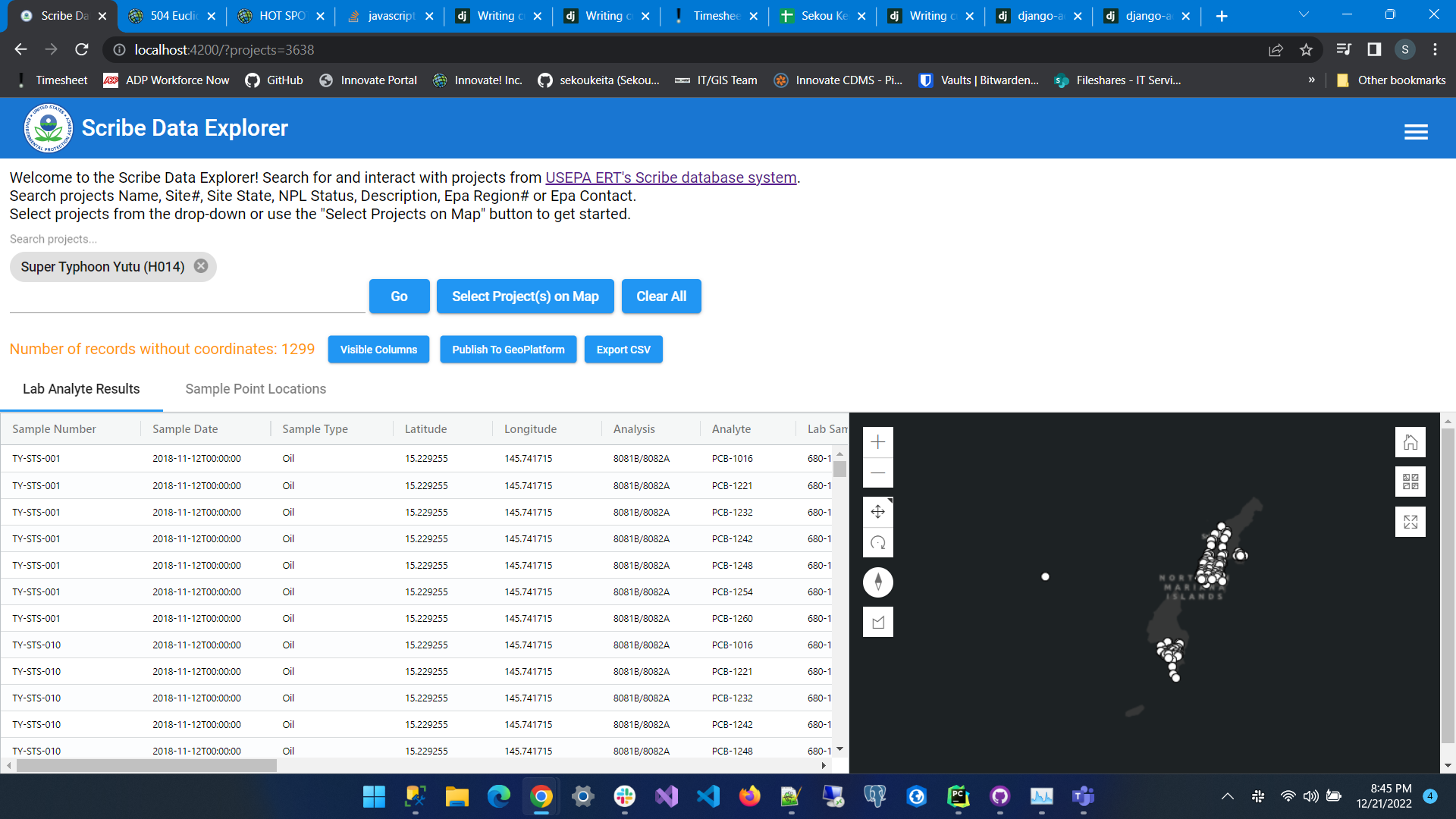Open USEPA ERT's Scribe database link
The image size is (1456, 819).
[670, 177]
